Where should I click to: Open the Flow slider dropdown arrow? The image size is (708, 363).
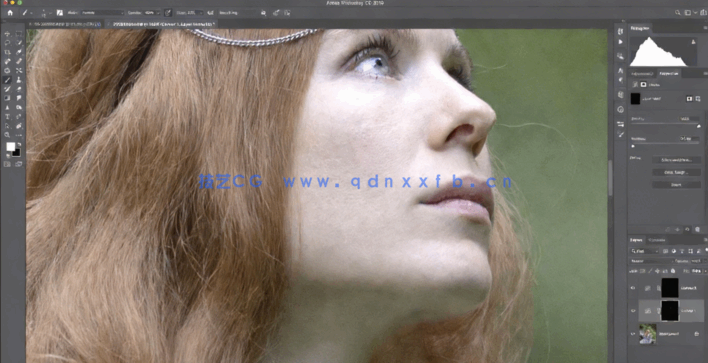pos(201,13)
